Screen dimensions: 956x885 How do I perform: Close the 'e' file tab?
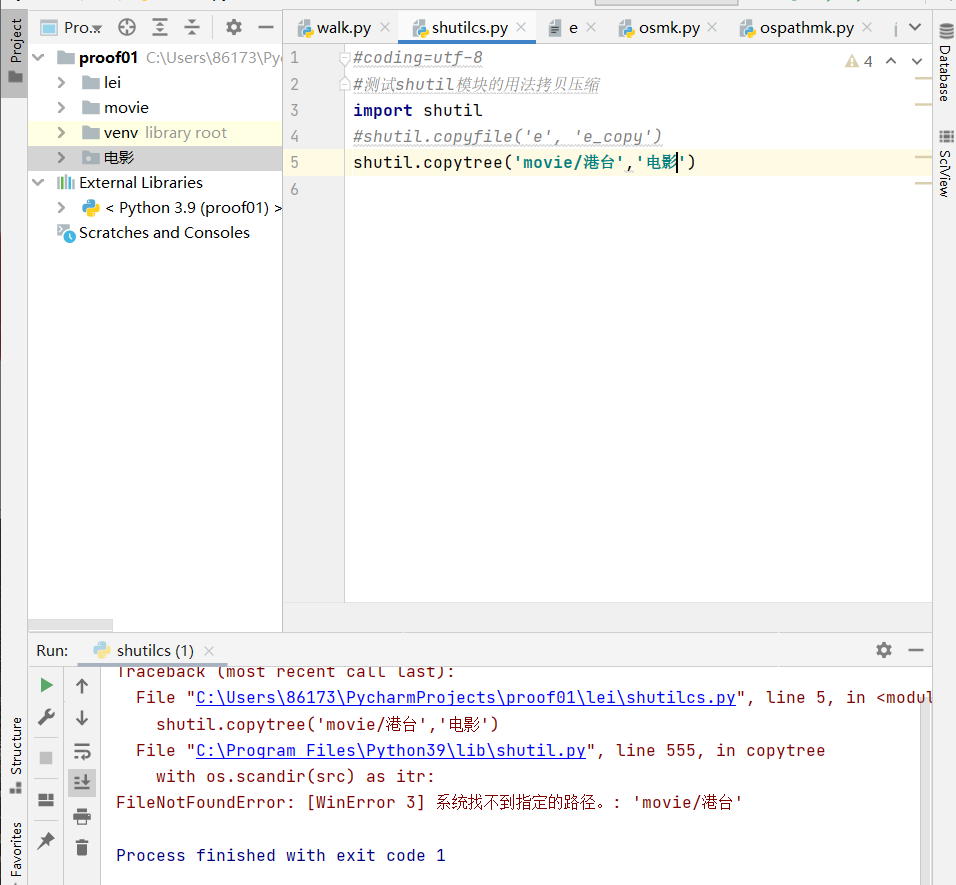coord(591,27)
